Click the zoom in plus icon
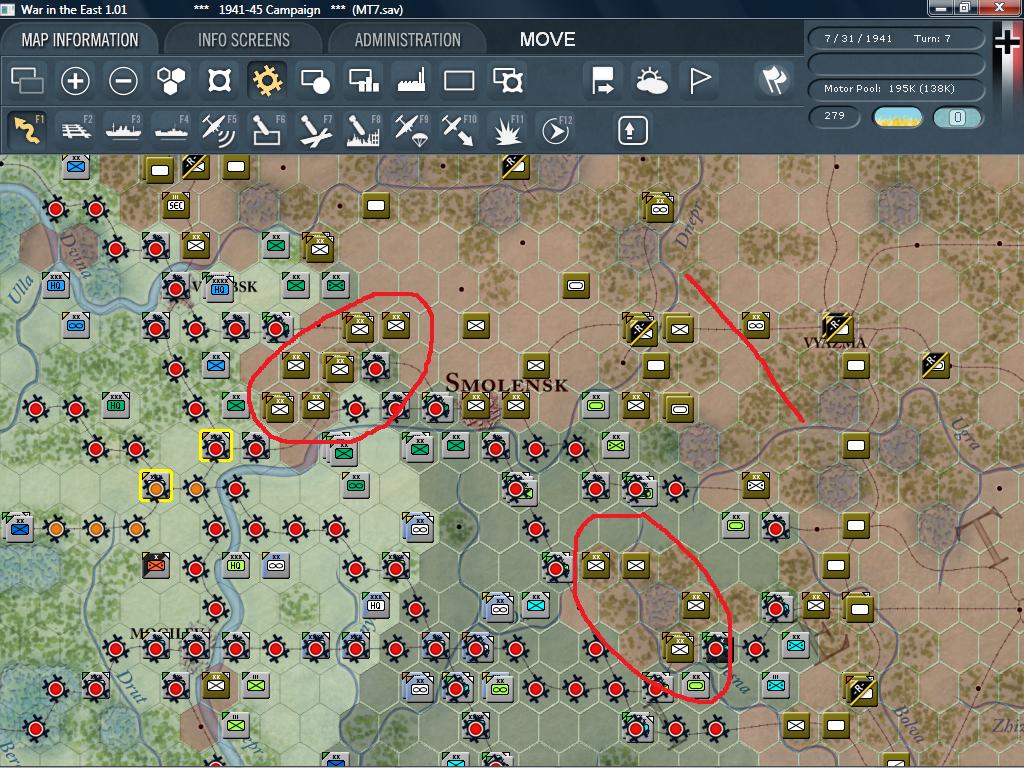This screenshot has height=768, width=1024. (x=76, y=81)
